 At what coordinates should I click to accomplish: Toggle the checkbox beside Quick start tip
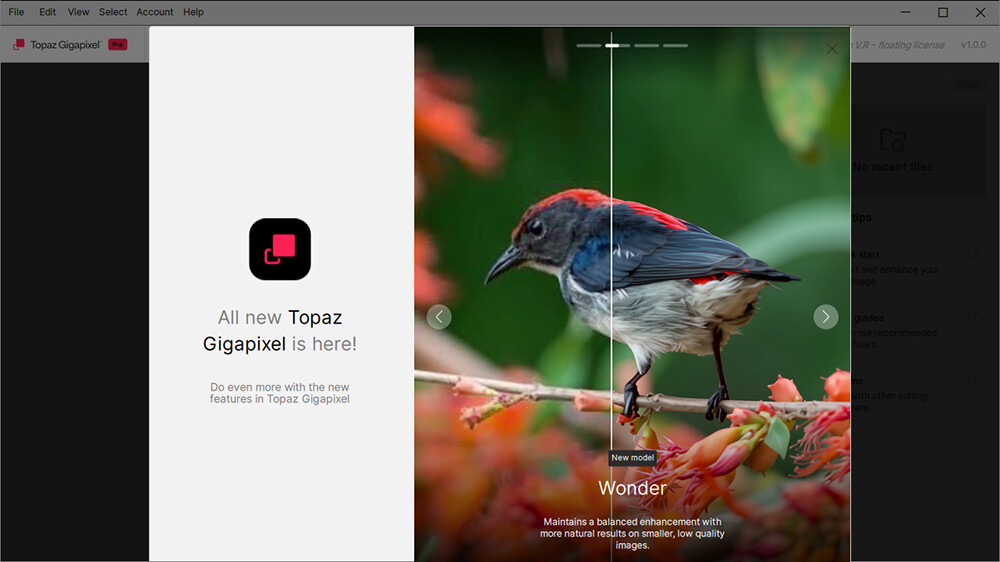click(x=972, y=254)
